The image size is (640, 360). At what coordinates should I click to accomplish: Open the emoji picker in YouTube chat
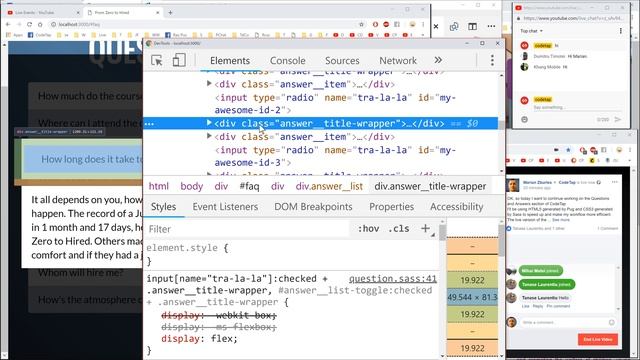click(524, 120)
